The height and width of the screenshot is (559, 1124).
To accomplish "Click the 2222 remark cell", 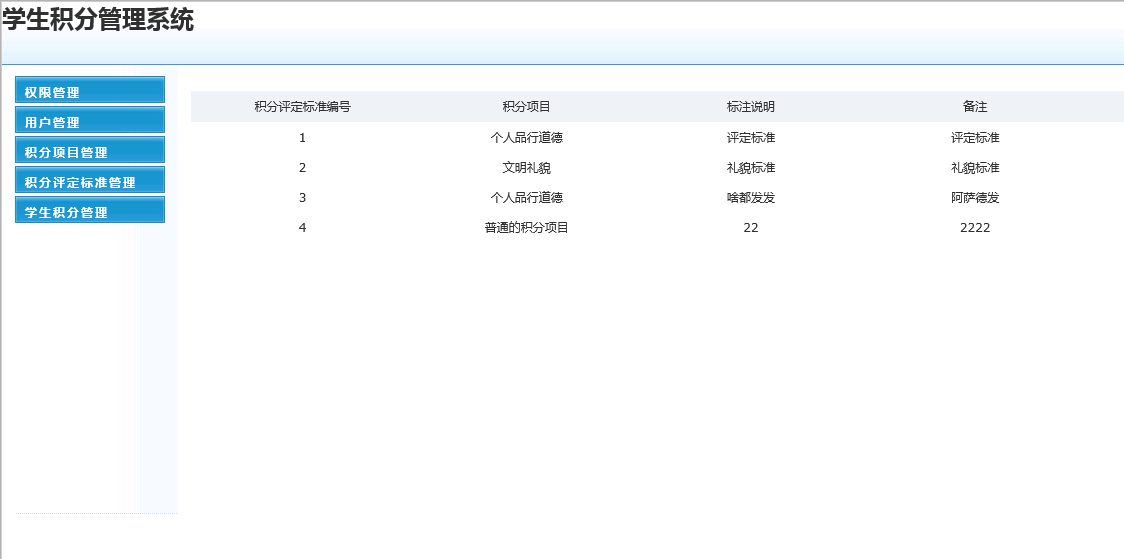I will (x=975, y=228).
